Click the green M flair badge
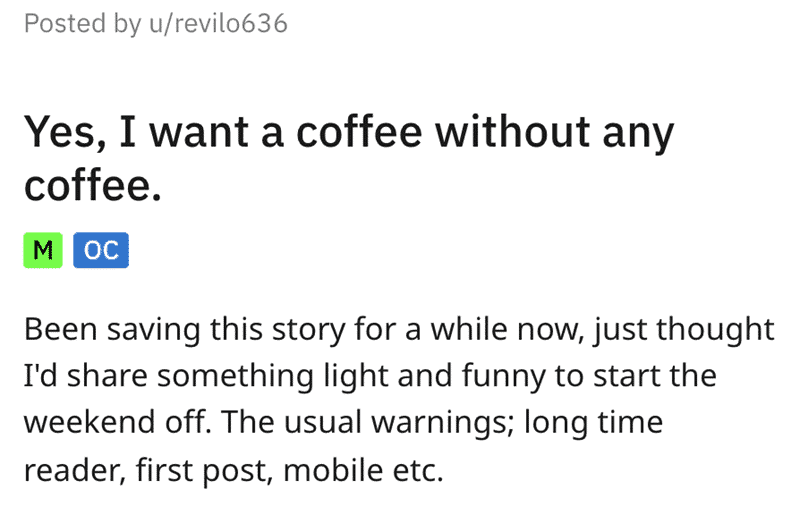Image resolution: width=800 pixels, height=515 pixels. (43, 250)
